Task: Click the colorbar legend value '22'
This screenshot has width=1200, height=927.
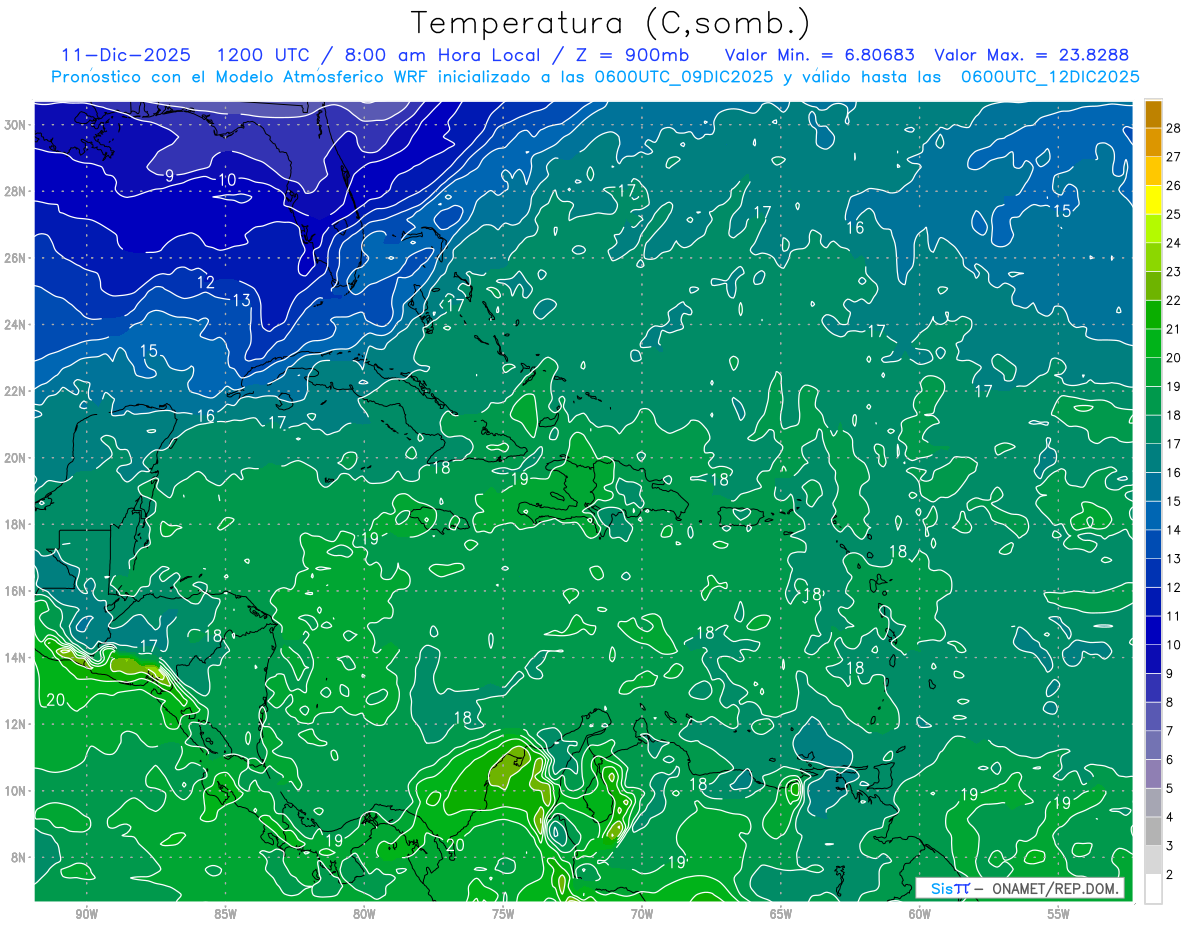Action: tap(1173, 300)
